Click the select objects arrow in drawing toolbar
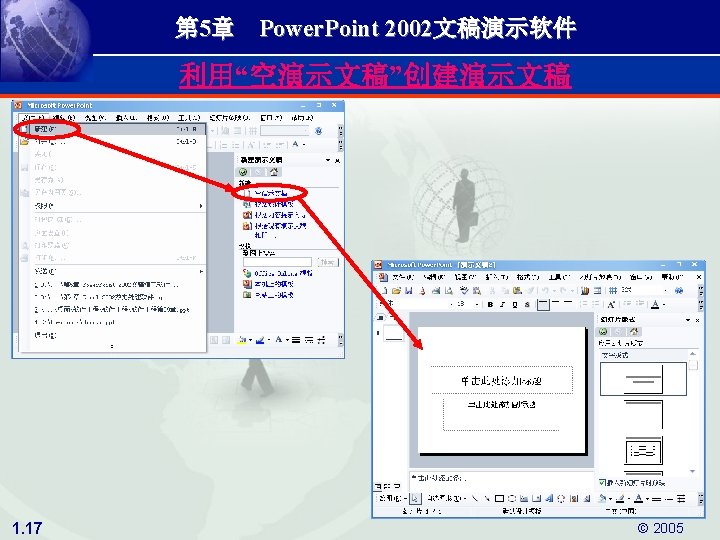 click(415, 498)
